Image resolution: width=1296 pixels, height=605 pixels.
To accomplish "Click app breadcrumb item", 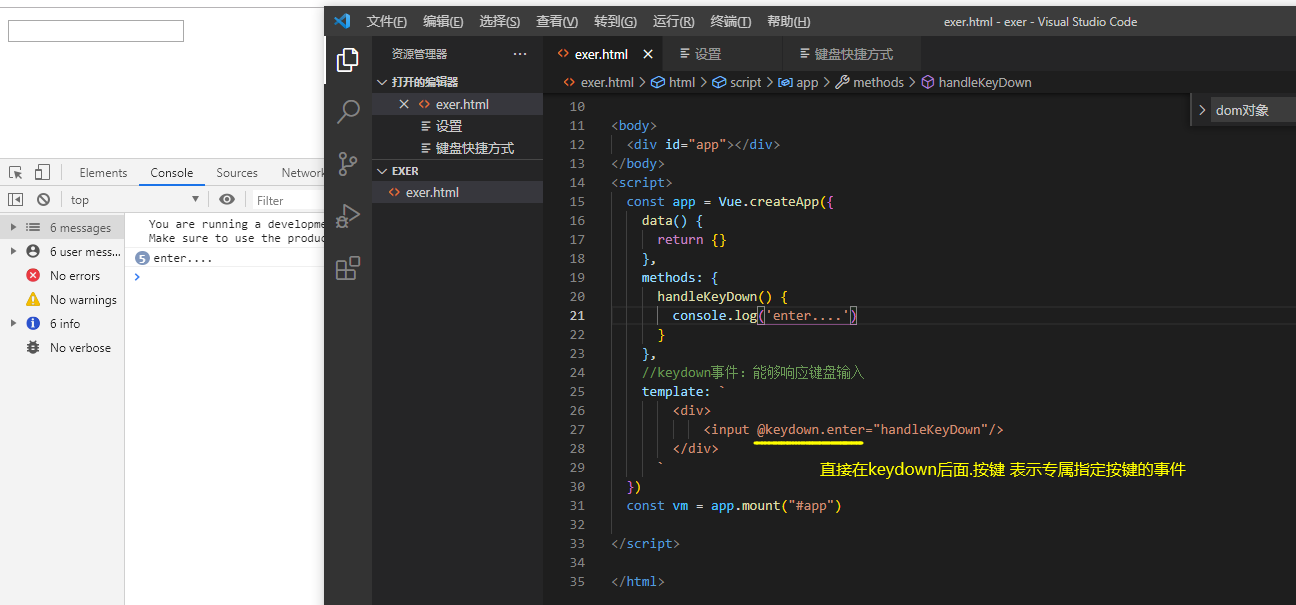I will [x=798, y=83].
